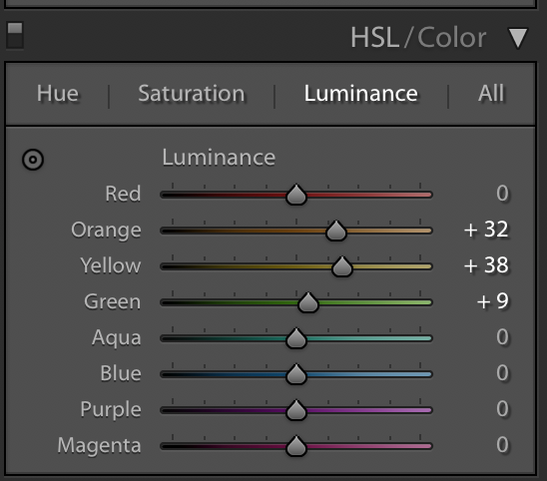Switch panel to Color mode
Image resolution: width=547 pixels, height=481 pixels.
(x=452, y=38)
